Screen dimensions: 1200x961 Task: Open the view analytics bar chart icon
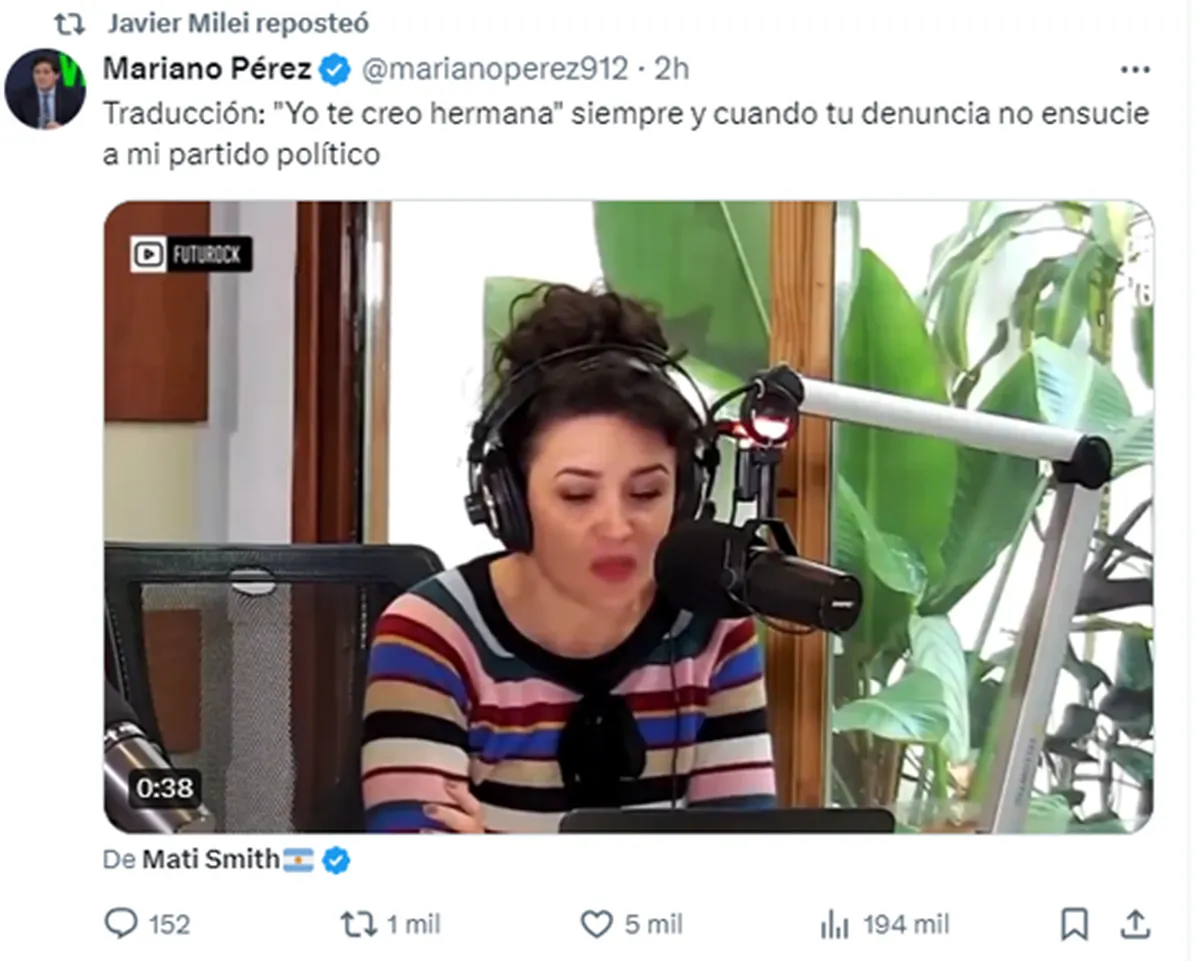click(x=834, y=925)
